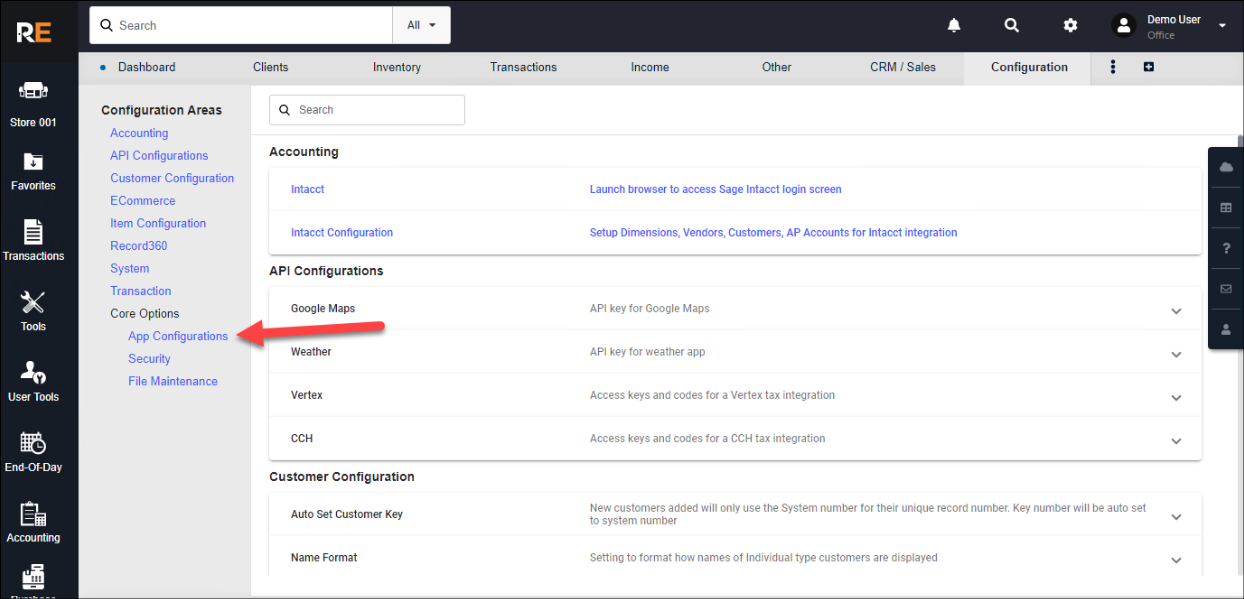Switch to the Inventory tab
Screen dimensions: 1244x599
[397, 67]
